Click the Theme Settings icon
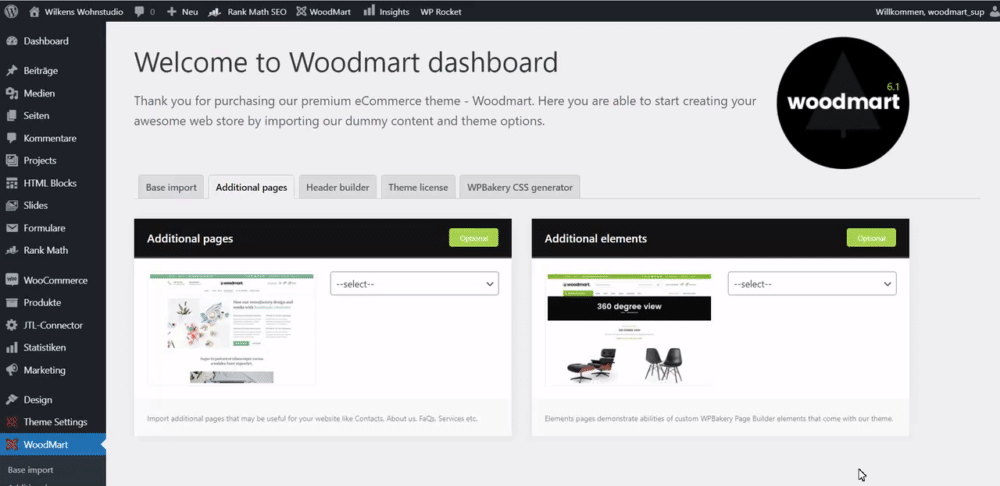This screenshot has width=1000, height=486. (11, 422)
